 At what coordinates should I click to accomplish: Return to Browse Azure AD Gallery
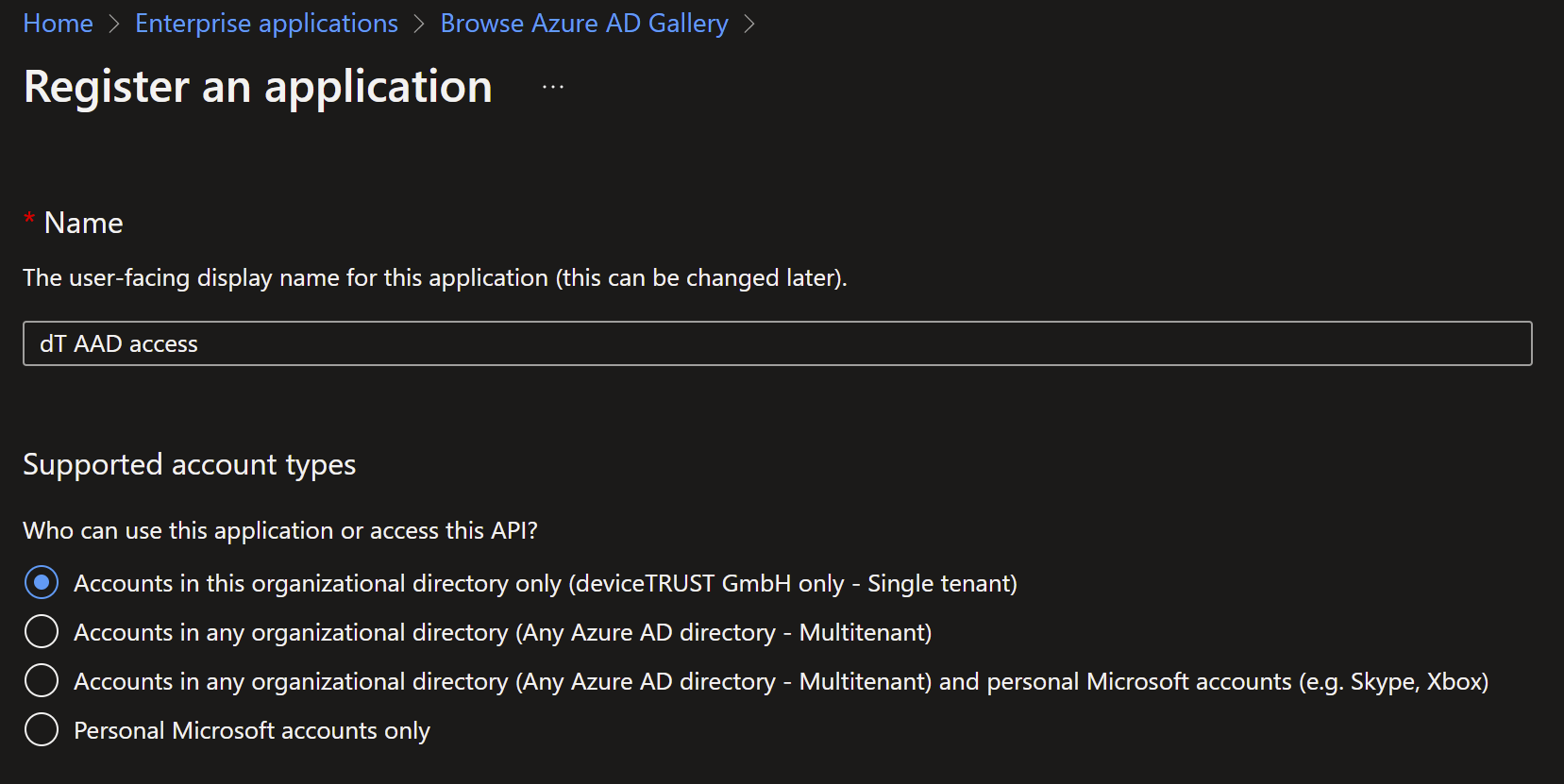tap(583, 24)
